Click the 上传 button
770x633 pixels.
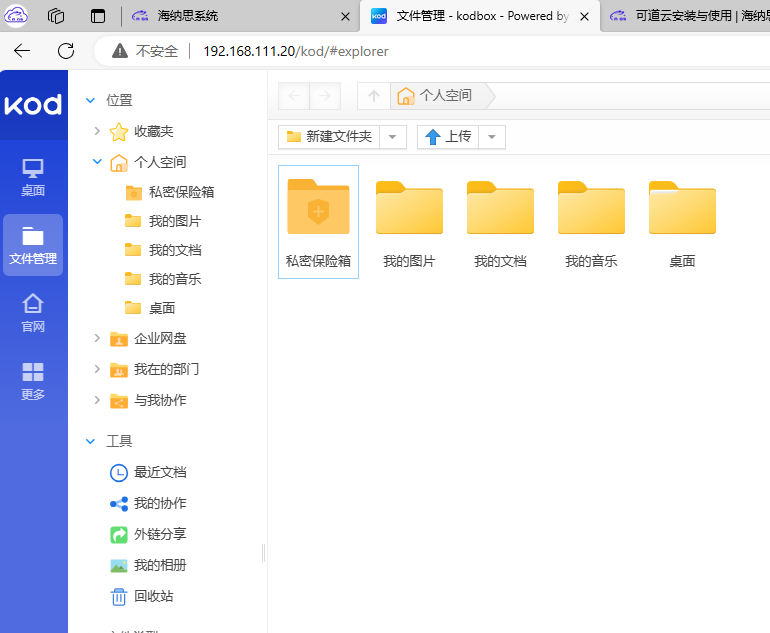tap(448, 137)
